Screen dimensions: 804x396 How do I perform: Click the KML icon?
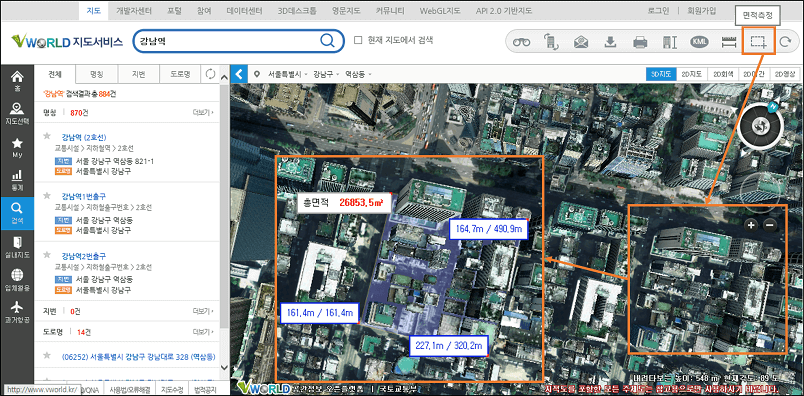click(x=699, y=42)
